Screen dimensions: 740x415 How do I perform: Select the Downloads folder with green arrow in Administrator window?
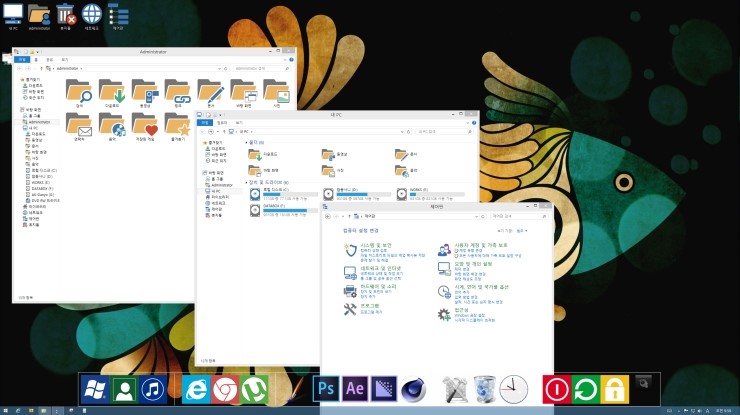112,93
